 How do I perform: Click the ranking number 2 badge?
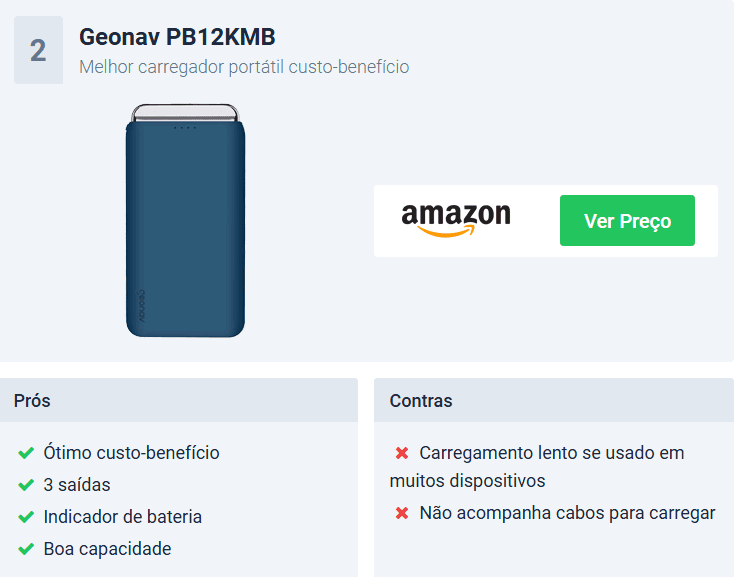[x=38, y=50]
